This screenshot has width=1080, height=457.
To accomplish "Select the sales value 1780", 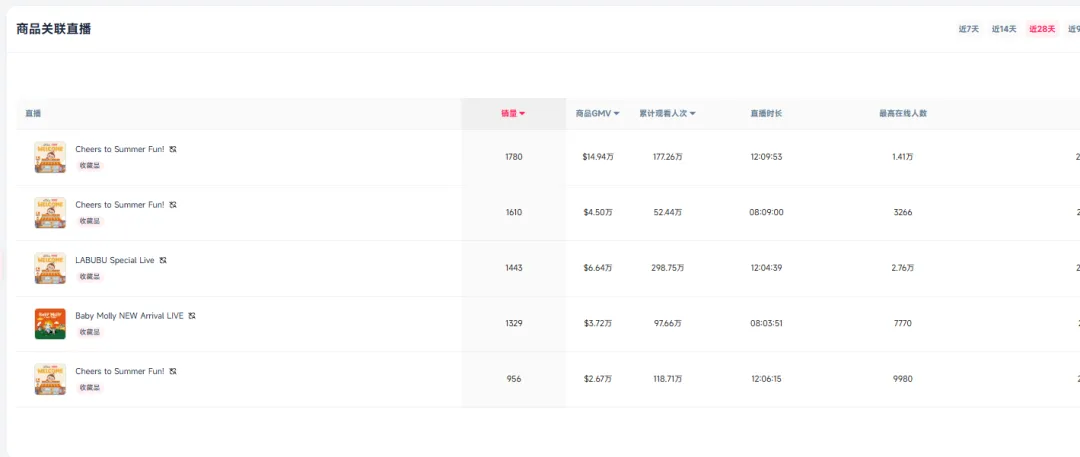I will (514, 157).
